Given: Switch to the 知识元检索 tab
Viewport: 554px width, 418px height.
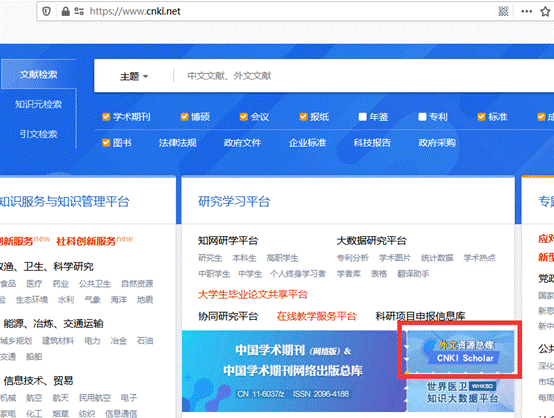Looking at the screenshot, I should (x=39, y=104).
